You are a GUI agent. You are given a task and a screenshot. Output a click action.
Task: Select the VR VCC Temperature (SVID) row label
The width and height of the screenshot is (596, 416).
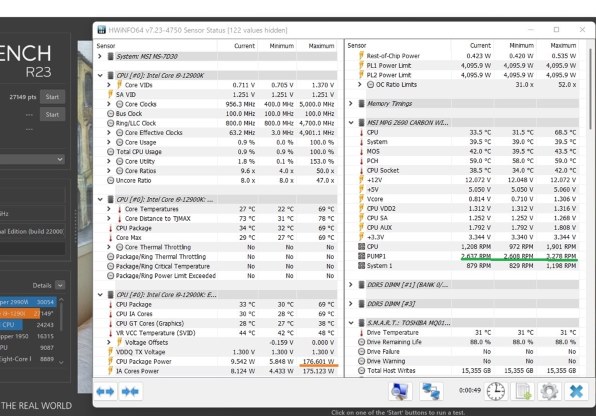[155, 333]
